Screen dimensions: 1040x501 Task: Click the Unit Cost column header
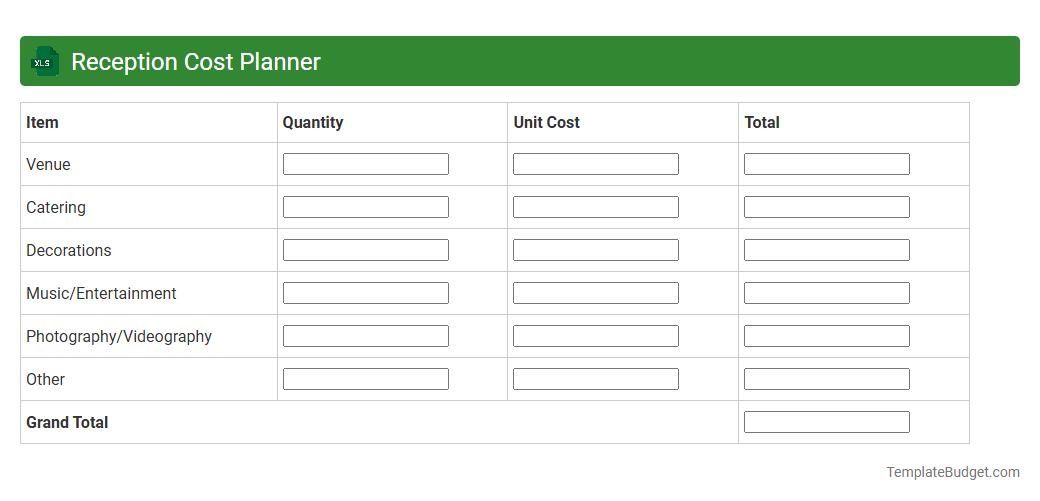(547, 123)
